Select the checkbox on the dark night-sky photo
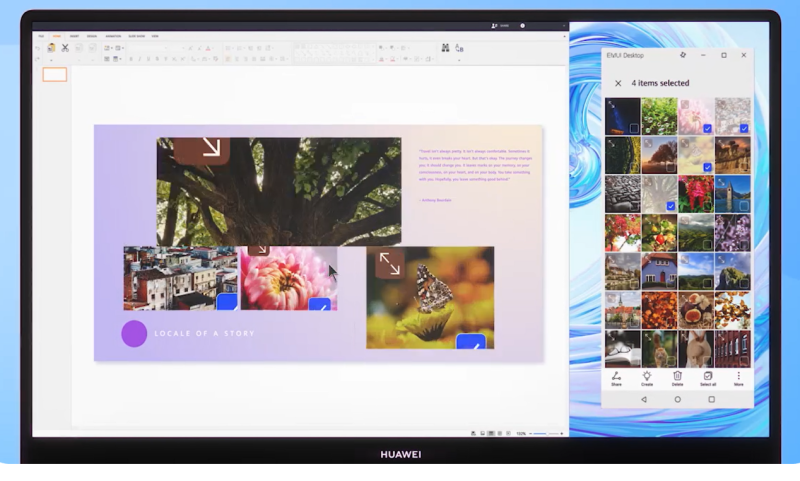 click(634, 128)
